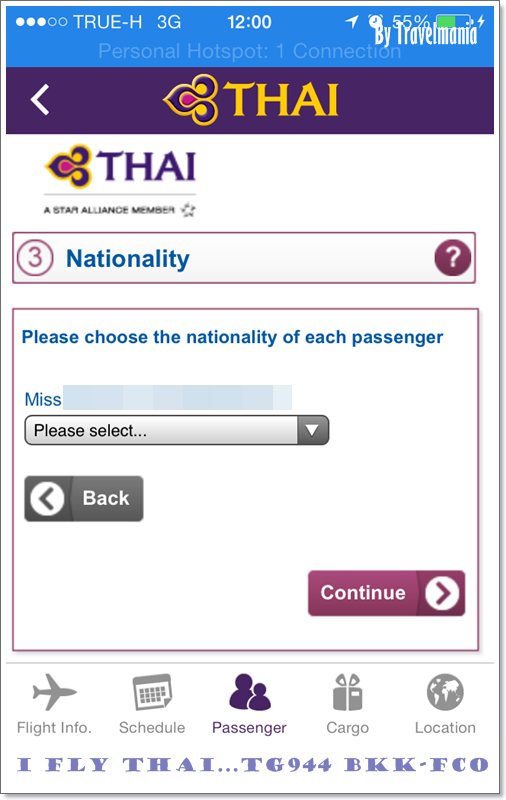Select the Location globe icon
Image resolution: width=506 pixels, height=800 pixels.
coord(445,692)
